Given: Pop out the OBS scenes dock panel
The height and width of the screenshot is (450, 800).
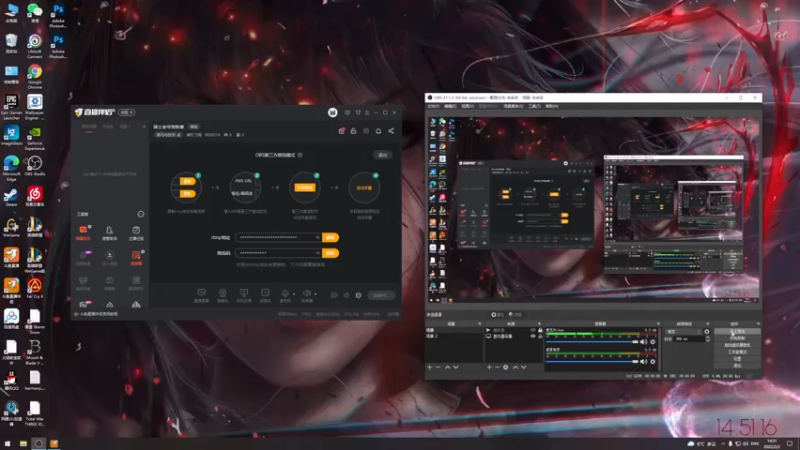Looking at the screenshot, I should tap(480, 324).
